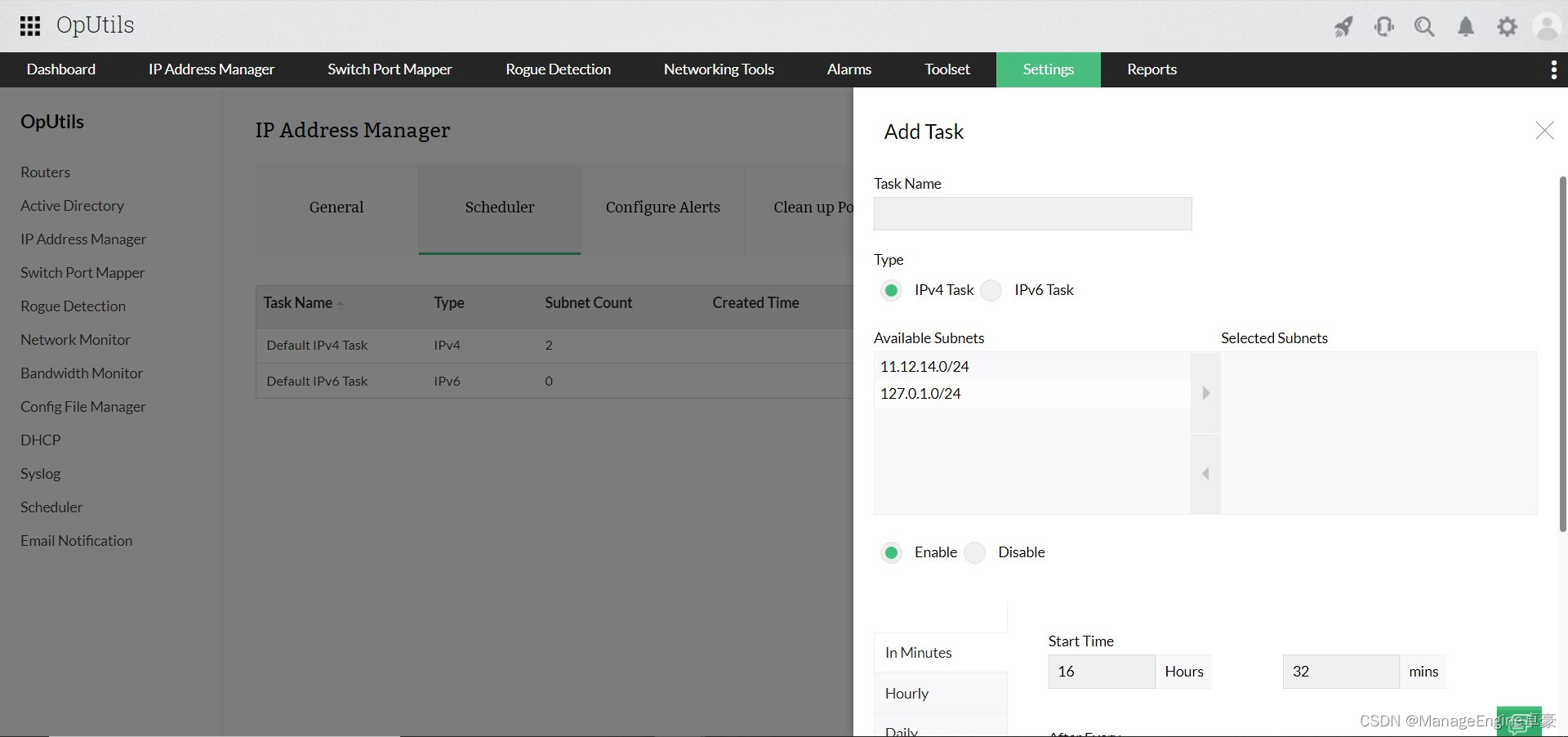The width and height of the screenshot is (1568, 737).
Task: Switch to the Scheduler tab
Action: click(500, 208)
